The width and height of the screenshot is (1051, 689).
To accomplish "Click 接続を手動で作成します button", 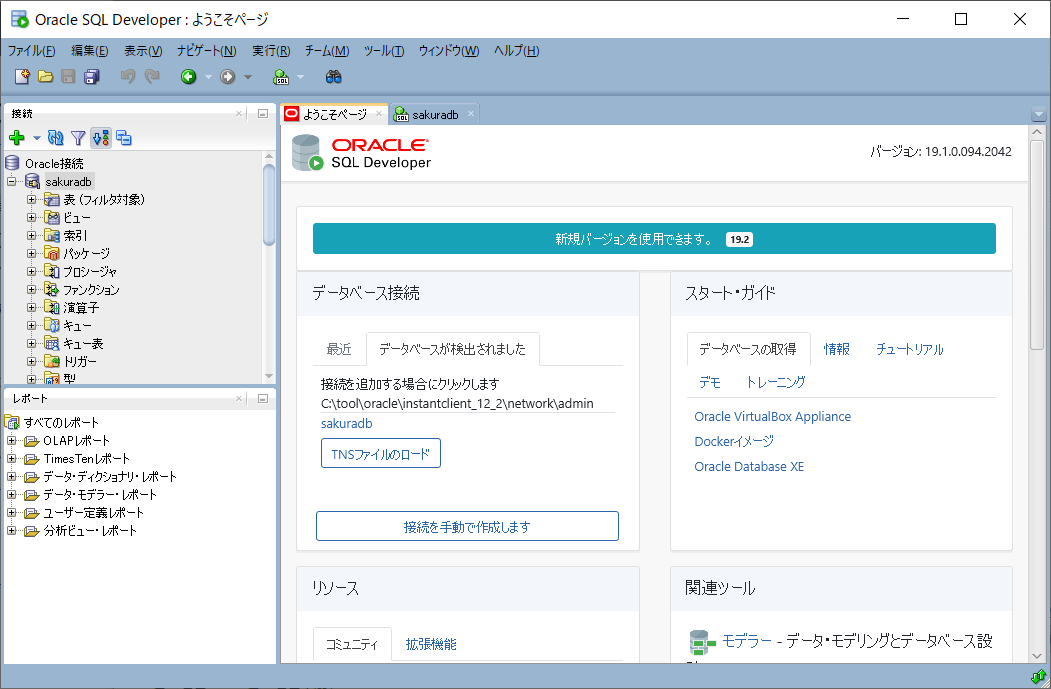I will click(x=467, y=527).
